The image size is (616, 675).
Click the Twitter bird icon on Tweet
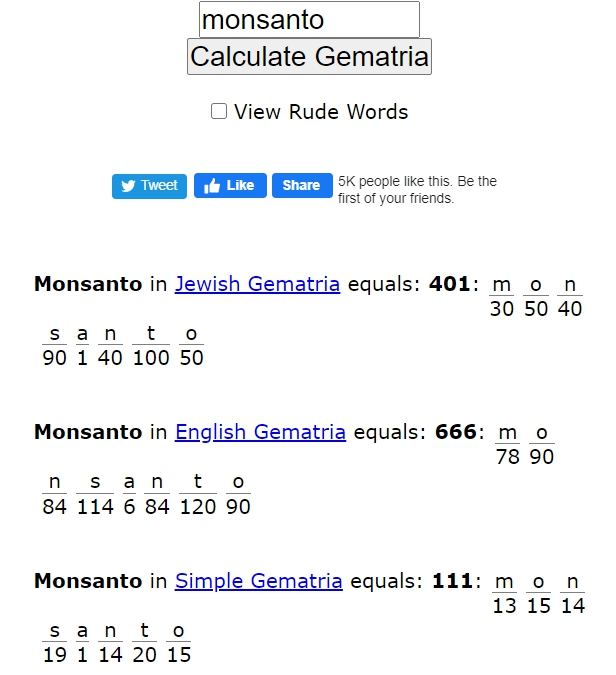pyautogui.click(x=128, y=186)
